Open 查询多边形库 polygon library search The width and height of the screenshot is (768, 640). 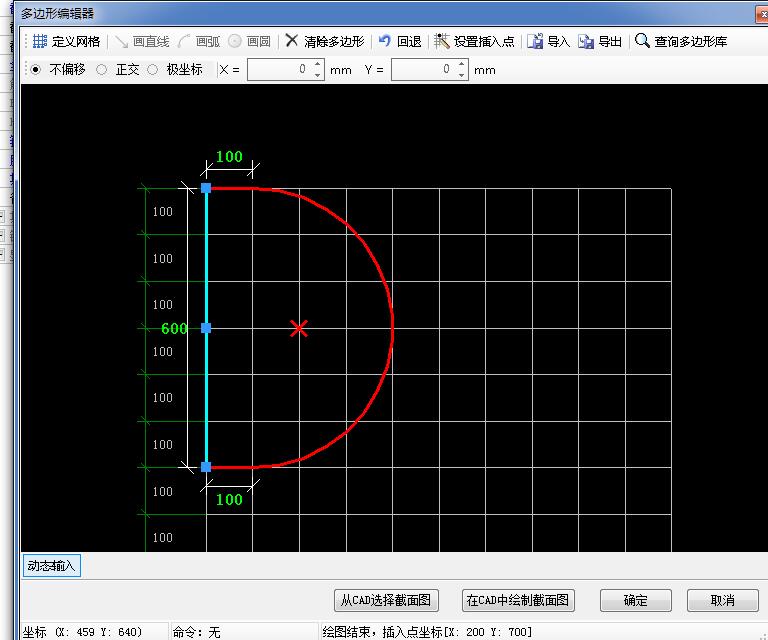681,42
